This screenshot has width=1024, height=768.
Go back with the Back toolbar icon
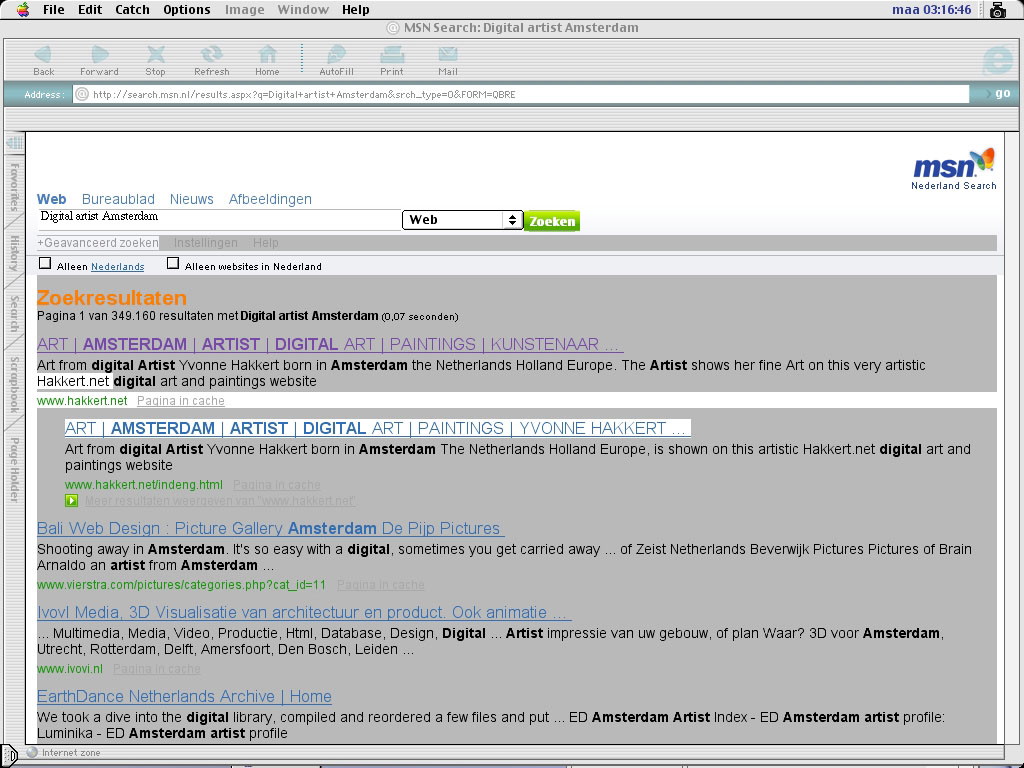click(x=43, y=60)
